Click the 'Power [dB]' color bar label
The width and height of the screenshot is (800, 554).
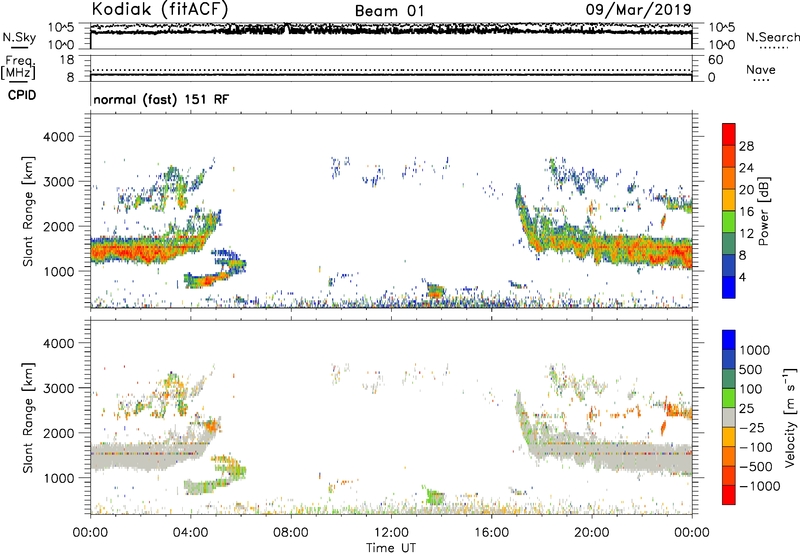763,211
